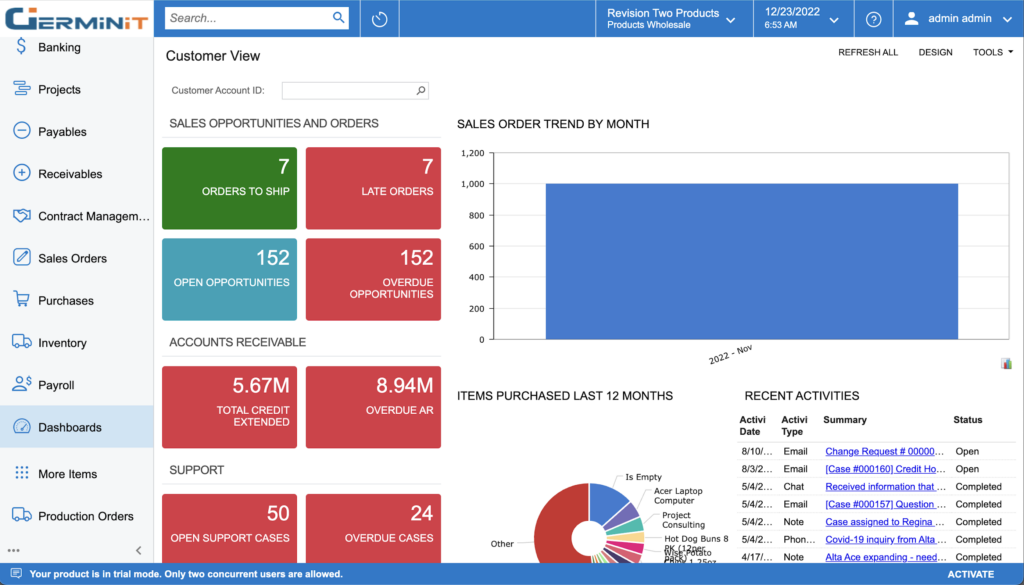Open the Tools menu
This screenshot has width=1024, height=585.
pos(992,52)
